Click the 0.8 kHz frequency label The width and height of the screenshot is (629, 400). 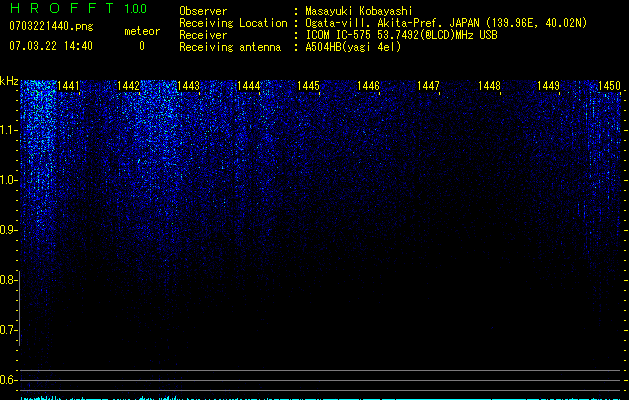(x=8, y=280)
